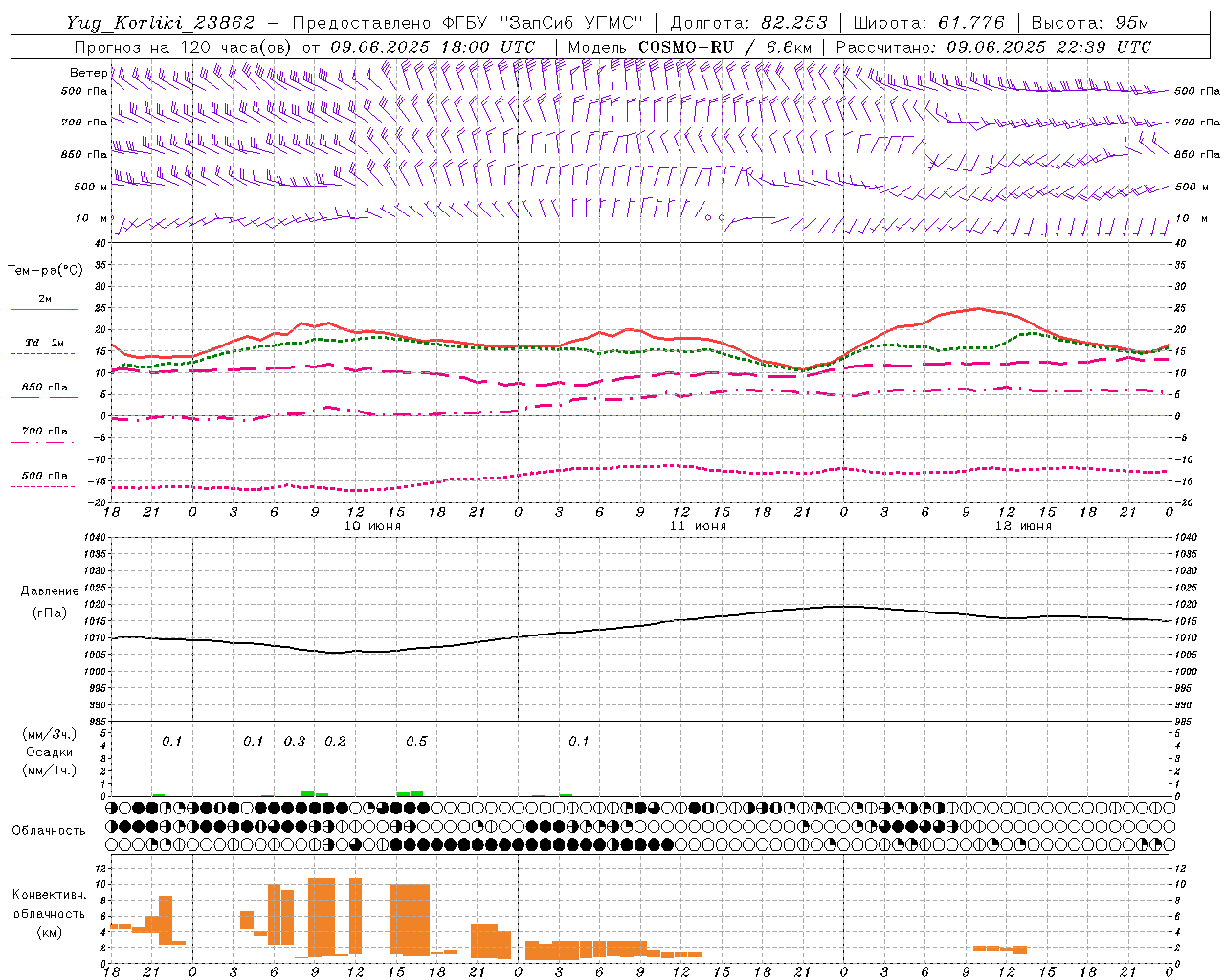Click the Долгота: 82.253 header field

point(749,23)
